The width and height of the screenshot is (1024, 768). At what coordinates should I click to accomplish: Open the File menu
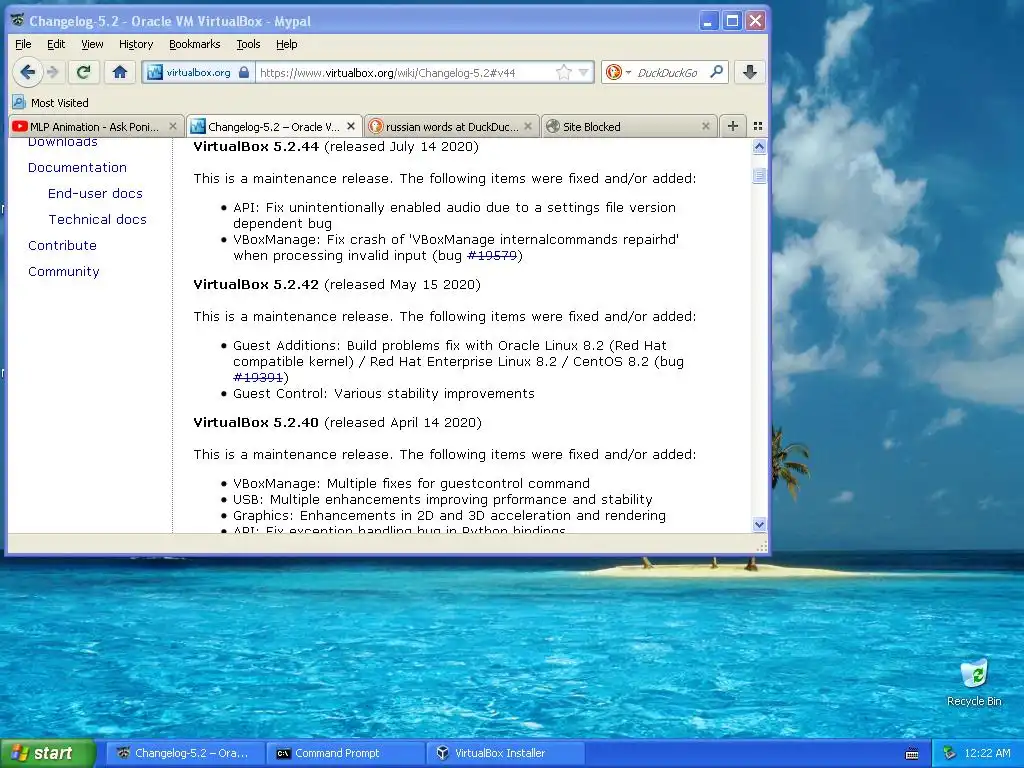pyautogui.click(x=23, y=44)
